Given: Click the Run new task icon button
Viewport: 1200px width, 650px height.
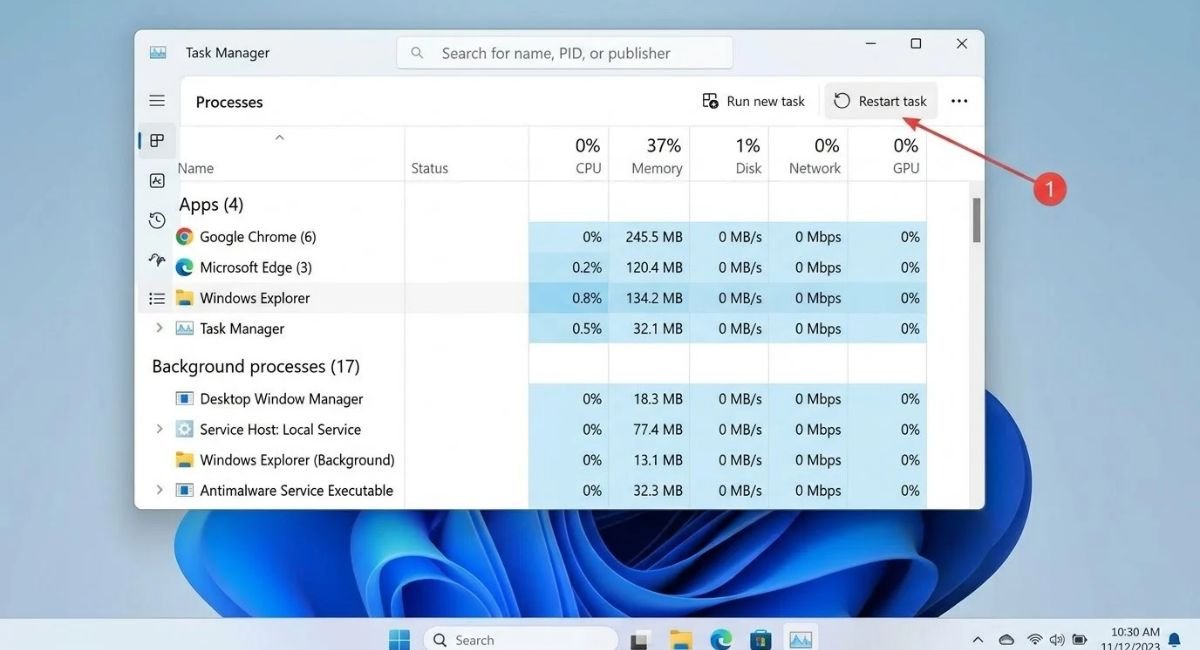Looking at the screenshot, I should 711,101.
